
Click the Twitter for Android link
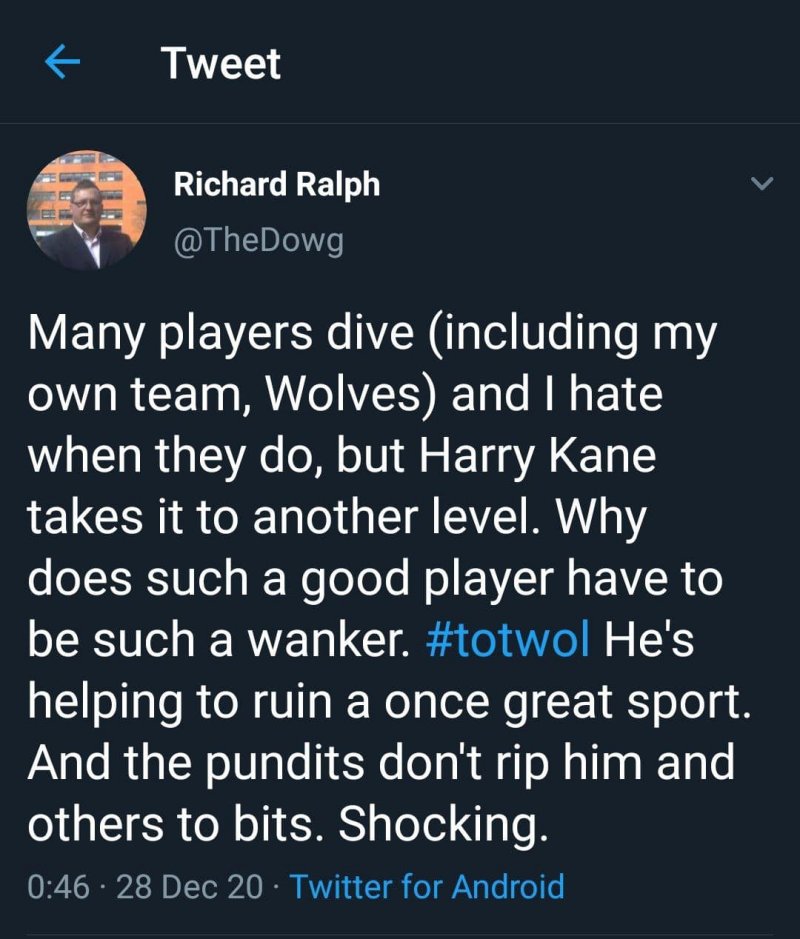coord(427,886)
